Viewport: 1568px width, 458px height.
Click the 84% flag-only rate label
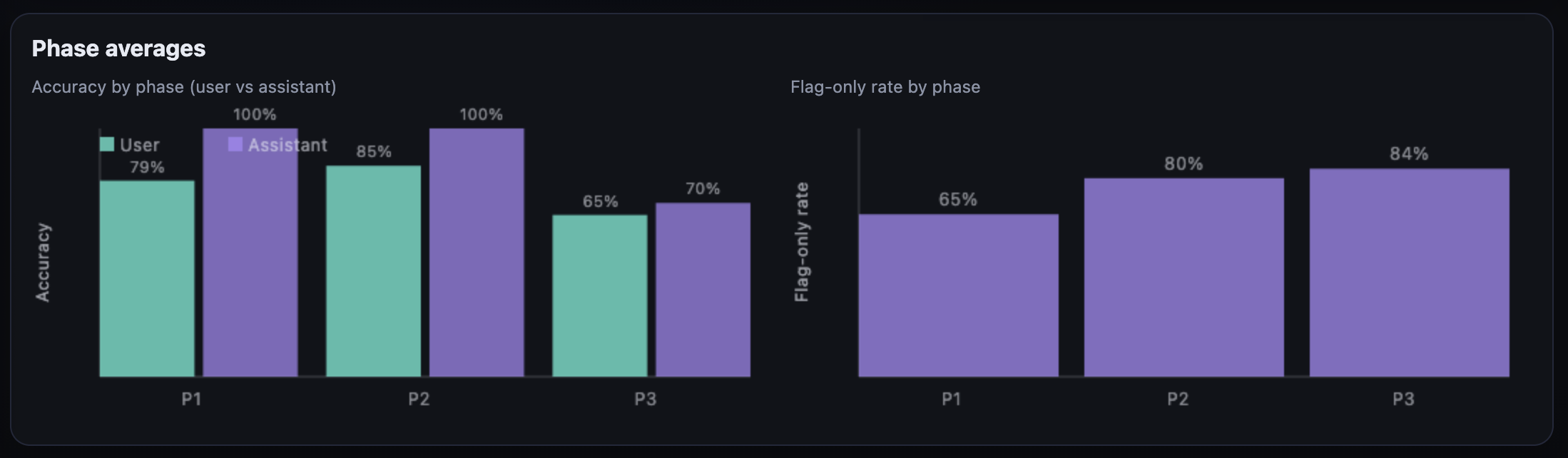click(1409, 153)
